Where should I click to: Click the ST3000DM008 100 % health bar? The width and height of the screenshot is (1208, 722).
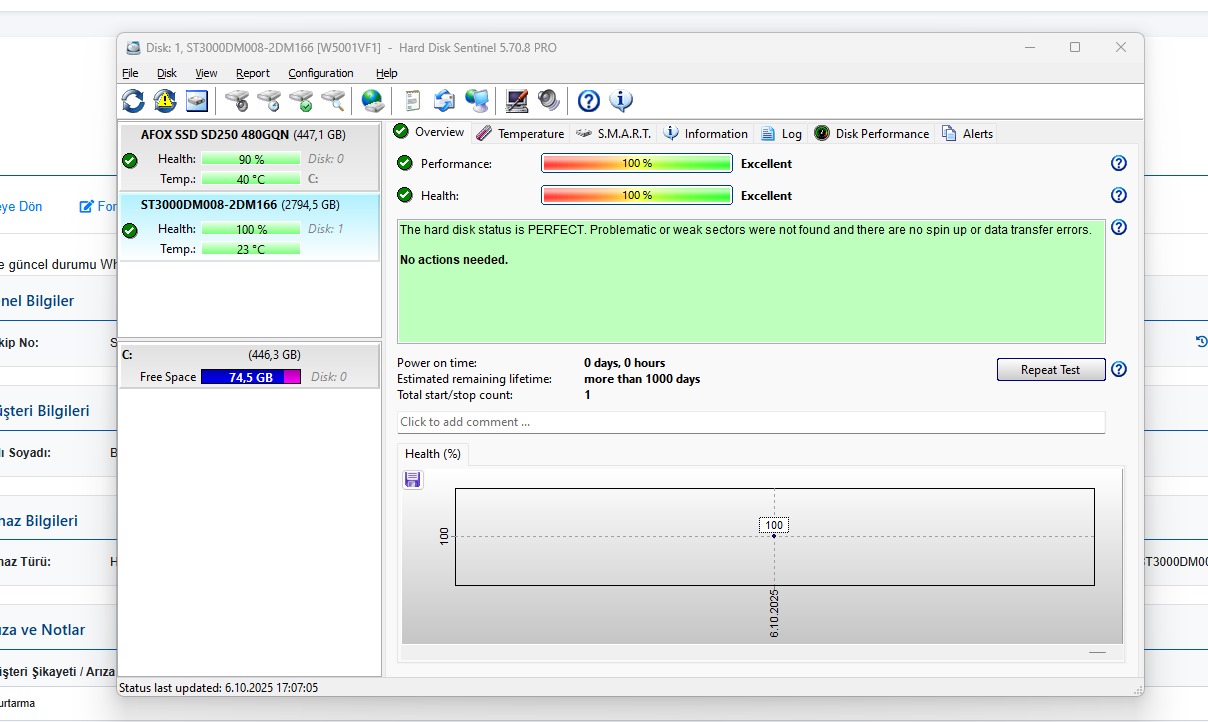click(x=251, y=229)
